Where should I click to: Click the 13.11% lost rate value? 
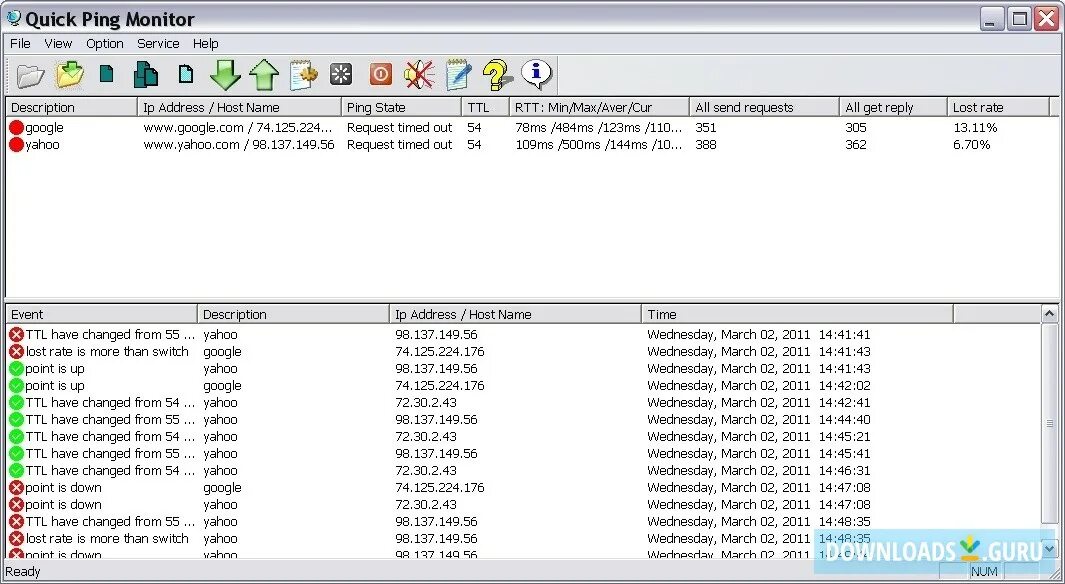tap(975, 128)
